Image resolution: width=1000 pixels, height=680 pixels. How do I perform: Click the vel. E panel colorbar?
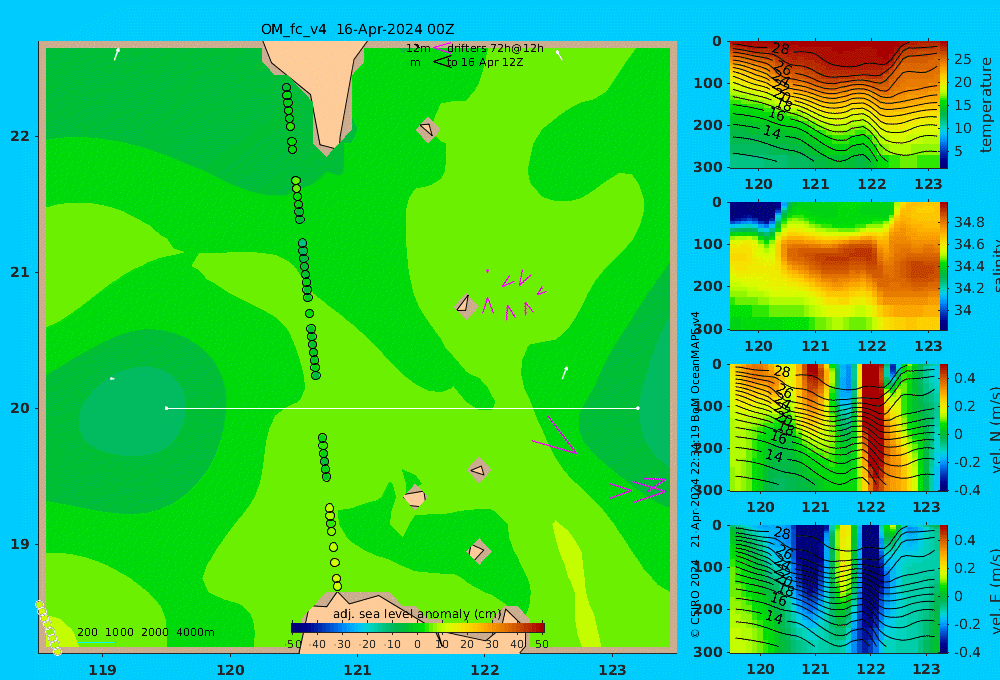tap(943, 589)
